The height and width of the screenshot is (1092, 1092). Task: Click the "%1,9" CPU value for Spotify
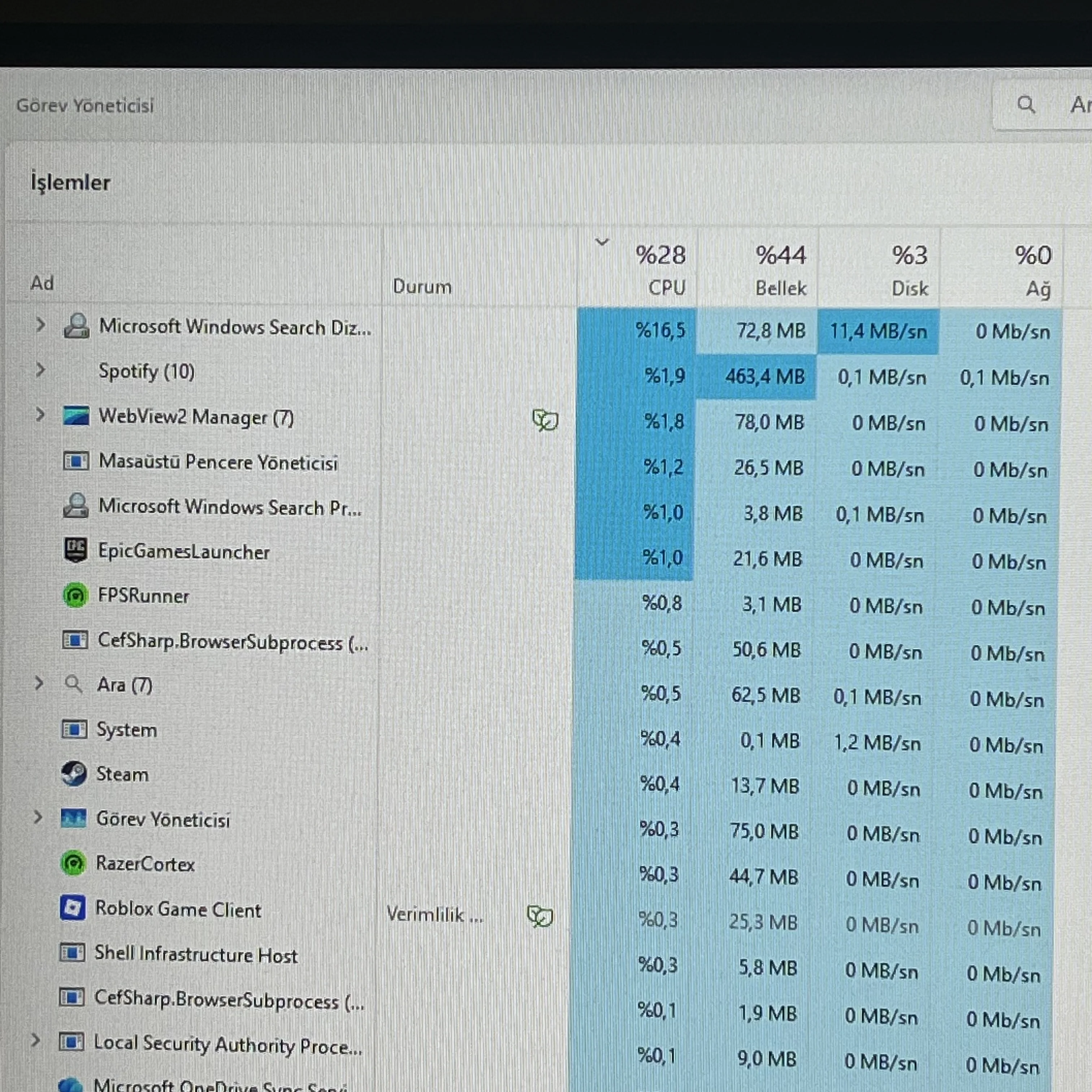click(x=665, y=375)
